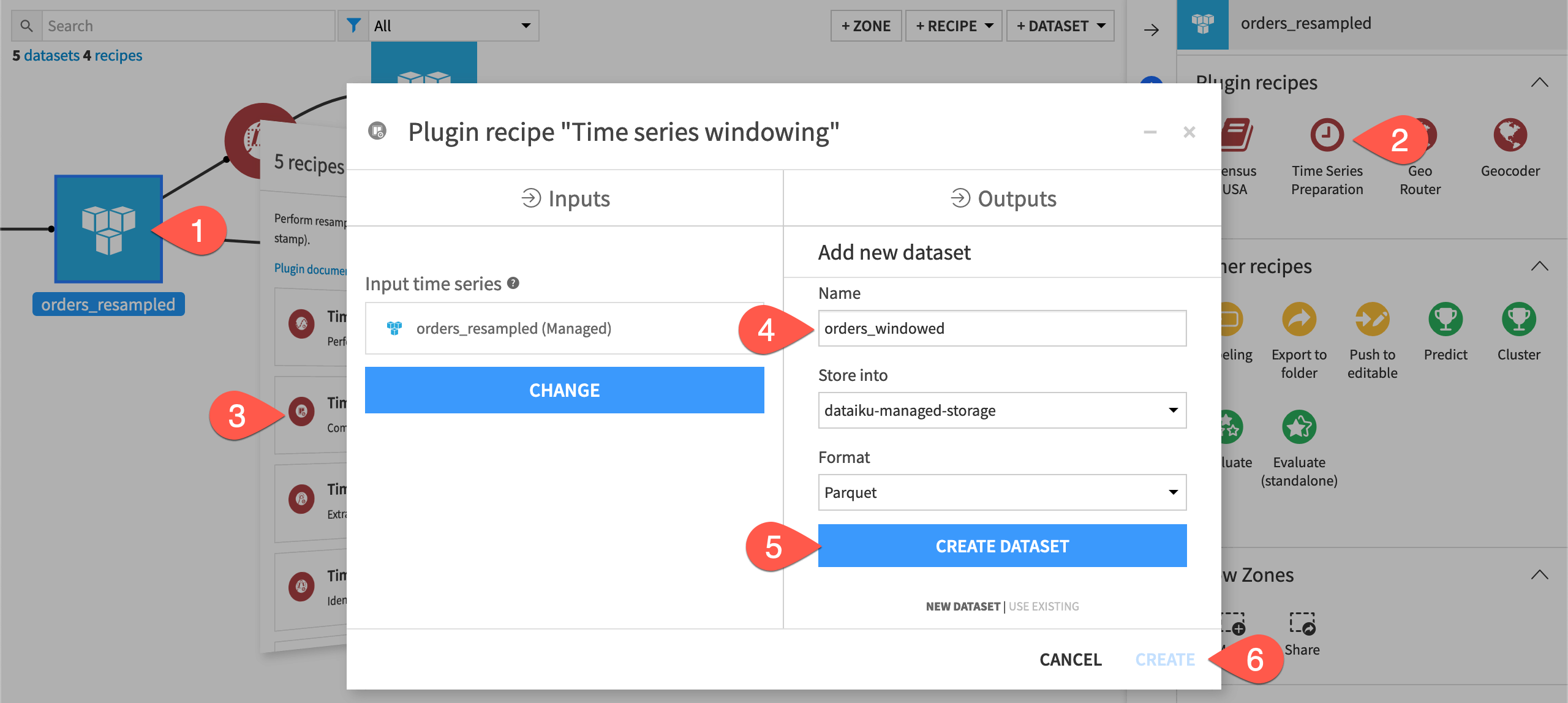Click the orders_windowed name field
This screenshot has width=1568, height=703.
(1001, 328)
